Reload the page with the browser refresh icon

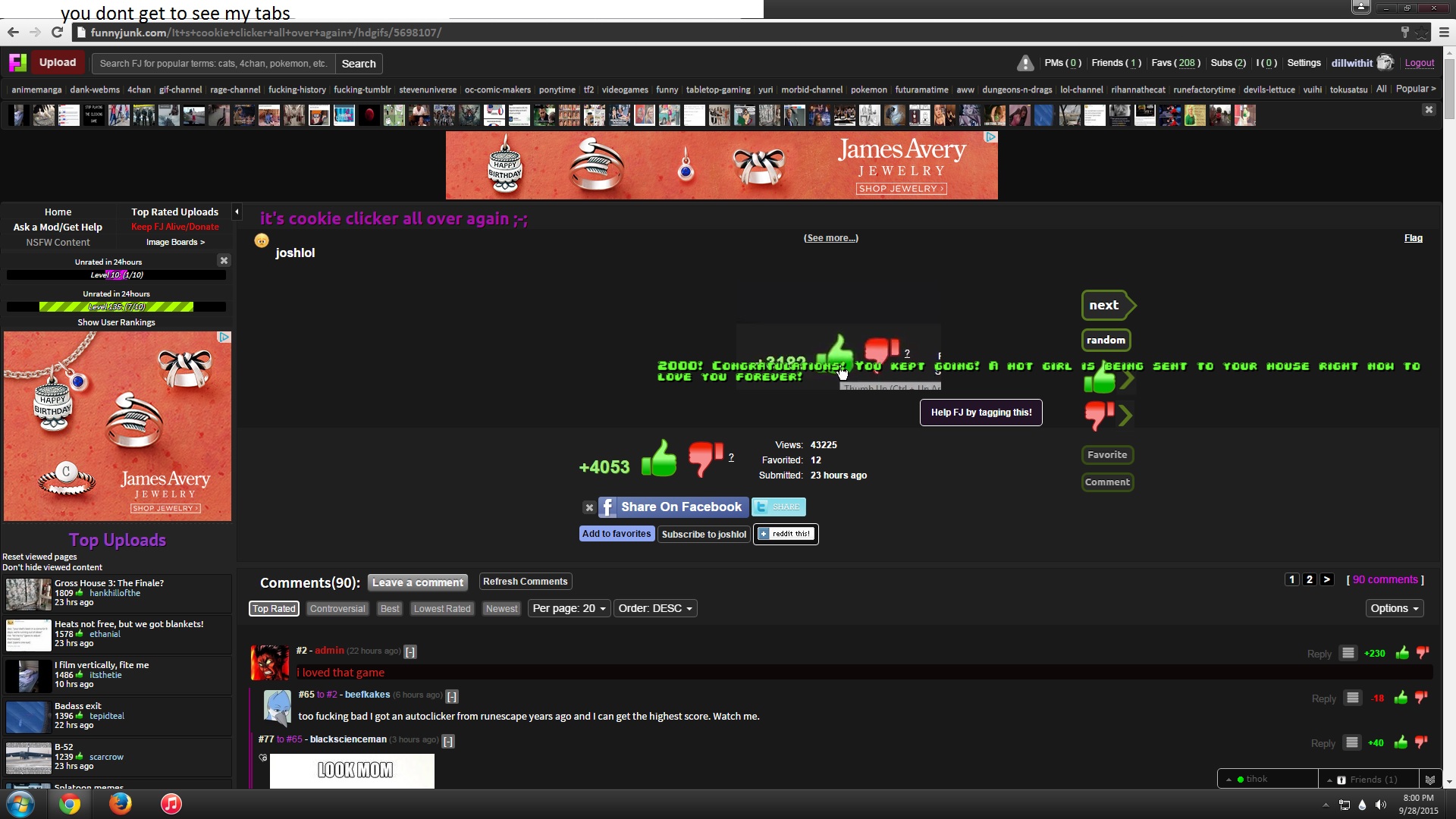[57, 33]
